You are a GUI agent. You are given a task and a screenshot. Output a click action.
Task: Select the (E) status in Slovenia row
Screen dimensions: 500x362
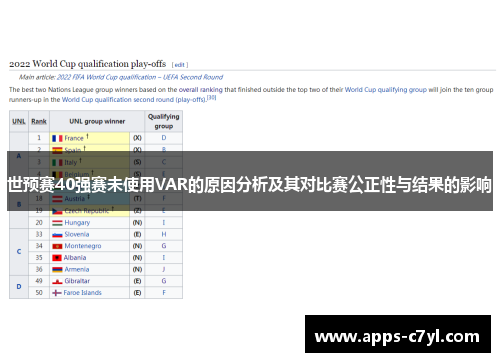point(137,234)
